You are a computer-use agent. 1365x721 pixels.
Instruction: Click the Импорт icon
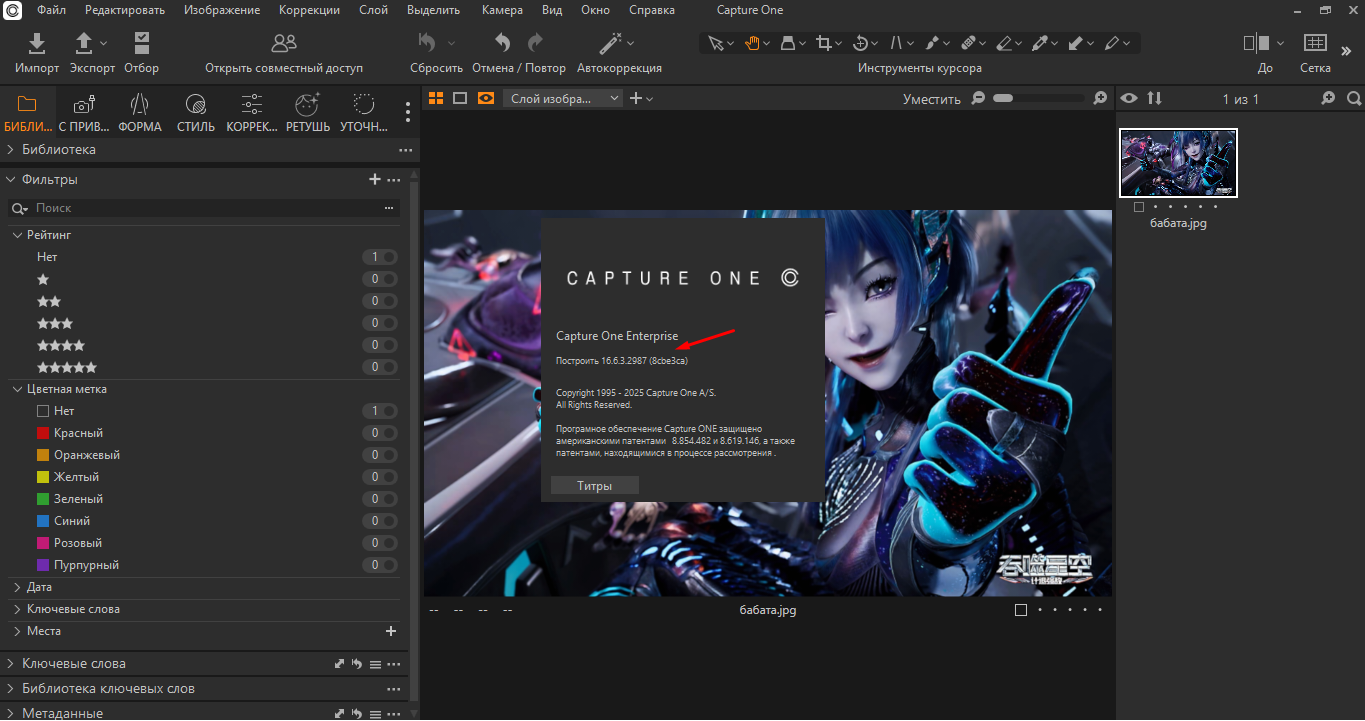(36, 43)
